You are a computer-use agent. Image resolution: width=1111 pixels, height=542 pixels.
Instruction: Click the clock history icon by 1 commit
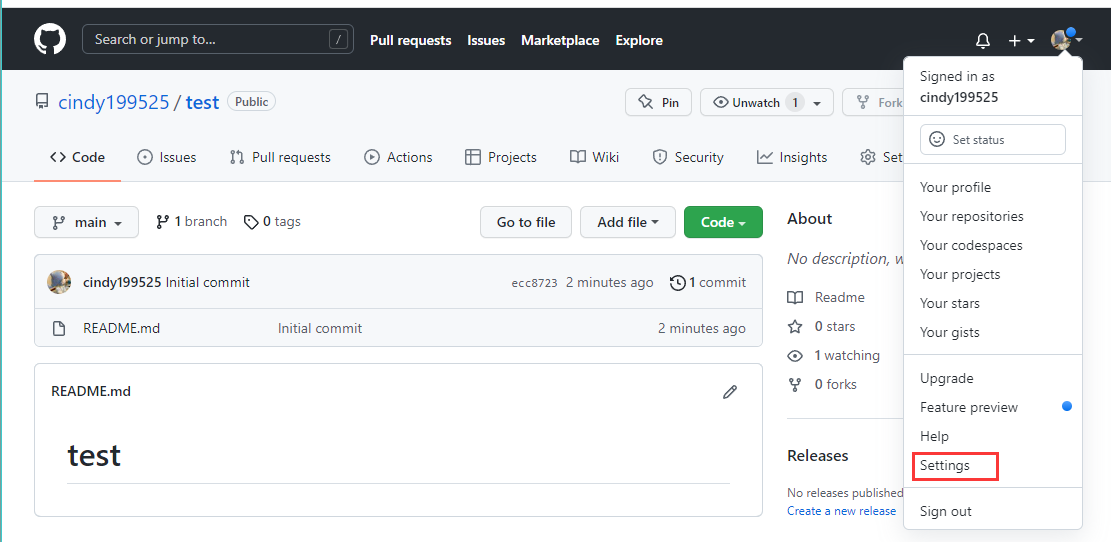pos(677,283)
